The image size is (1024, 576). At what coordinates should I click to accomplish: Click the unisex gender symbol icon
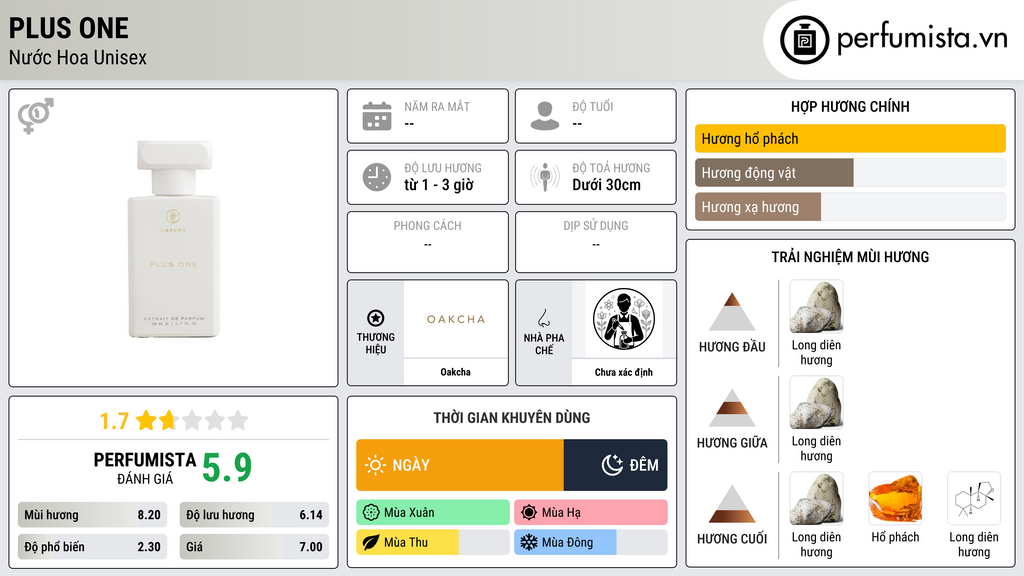point(35,116)
